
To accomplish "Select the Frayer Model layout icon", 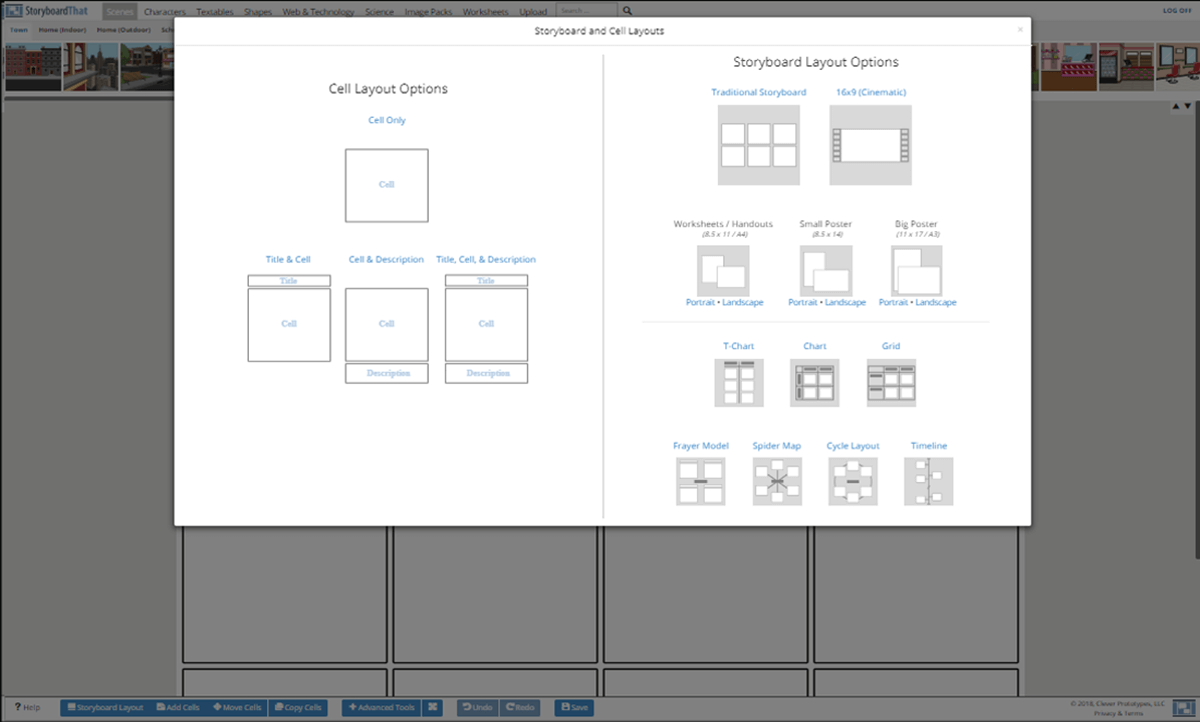I will click(700, 482).
